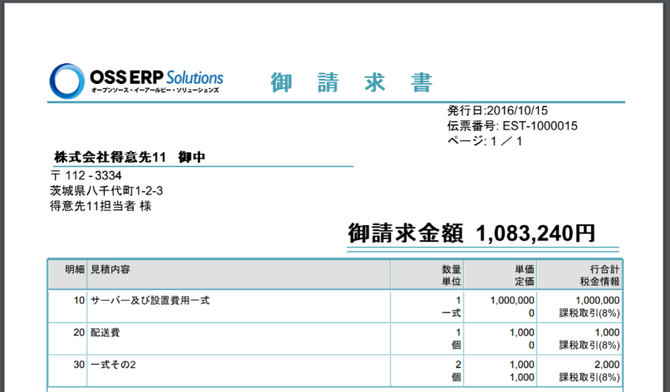The height and width of the screenshot is (392, 670).
Task: Click the quantity 2 in row 30
Action: pos(458,365)
